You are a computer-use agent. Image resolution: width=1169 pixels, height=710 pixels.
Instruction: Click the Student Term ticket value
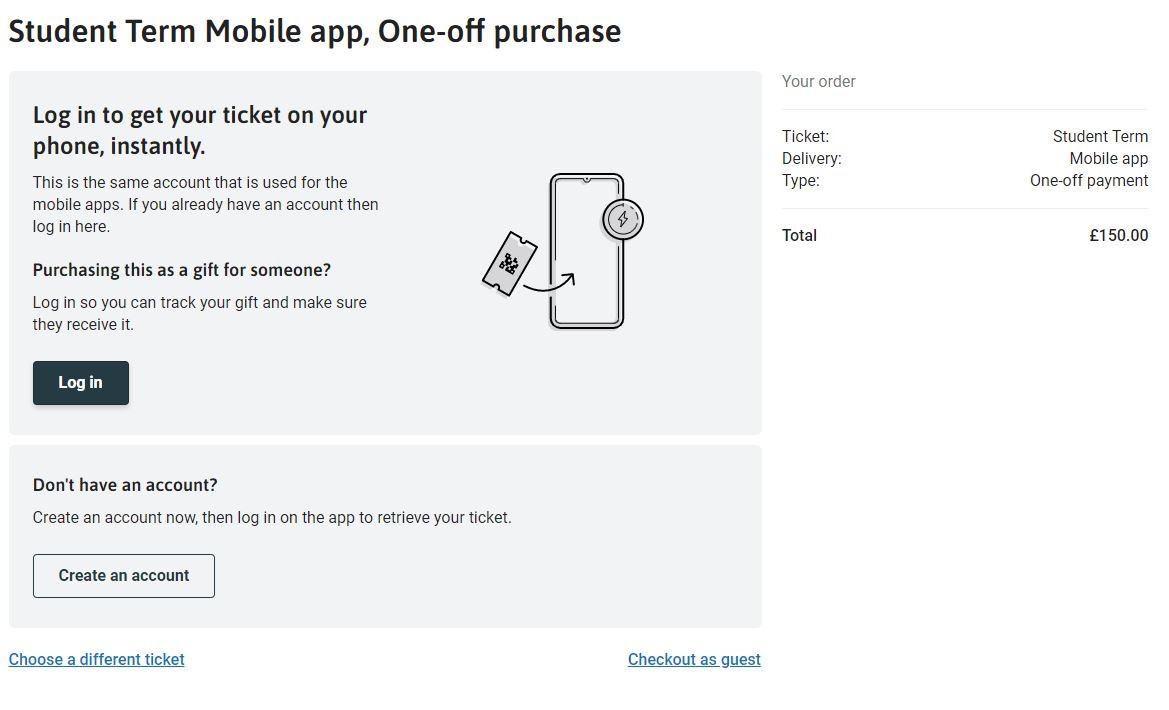tap(1100, 137)
